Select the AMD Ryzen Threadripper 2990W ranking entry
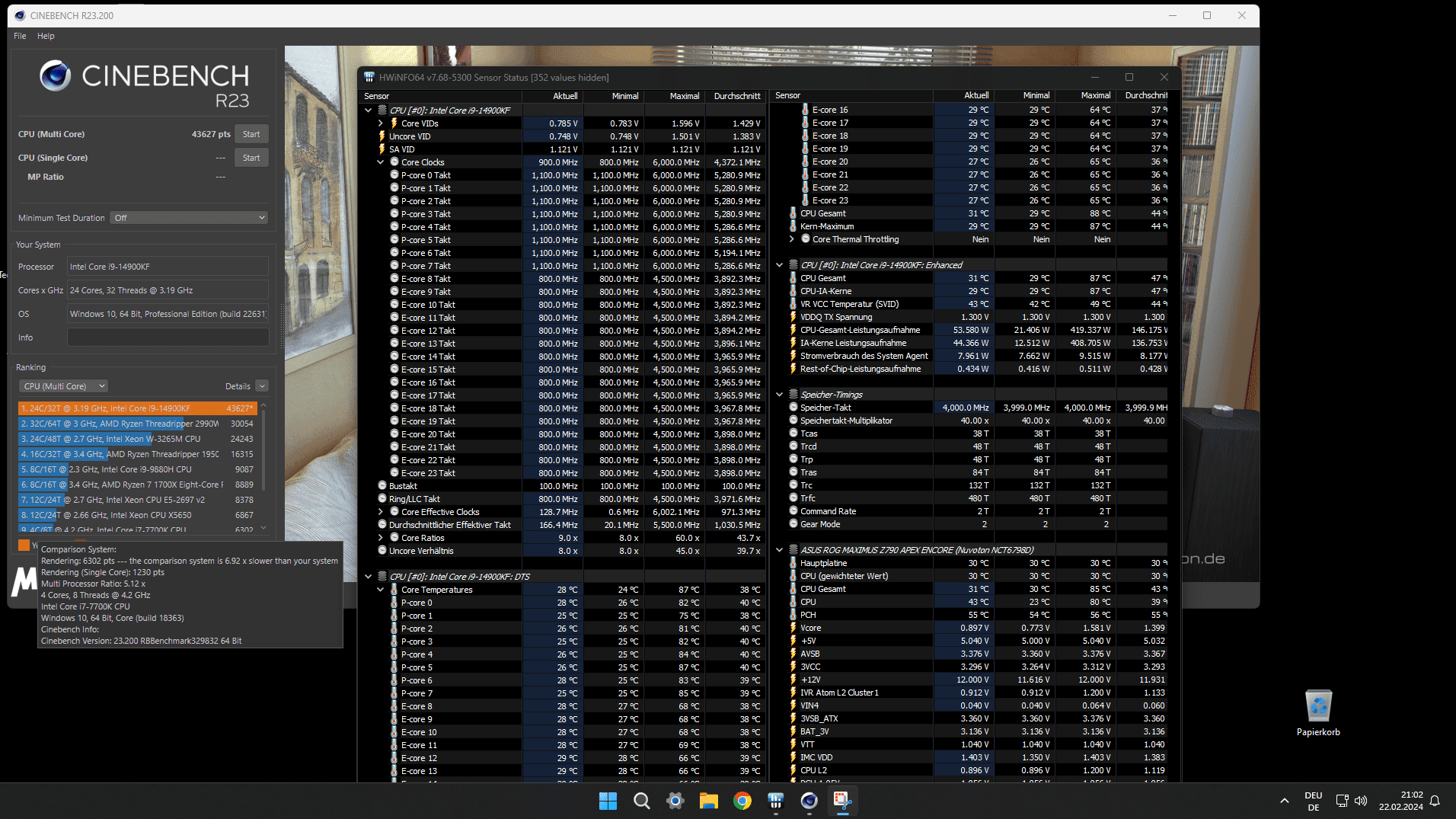Image resolution: width=1456 pixels, height=819 pixels. 136,424
